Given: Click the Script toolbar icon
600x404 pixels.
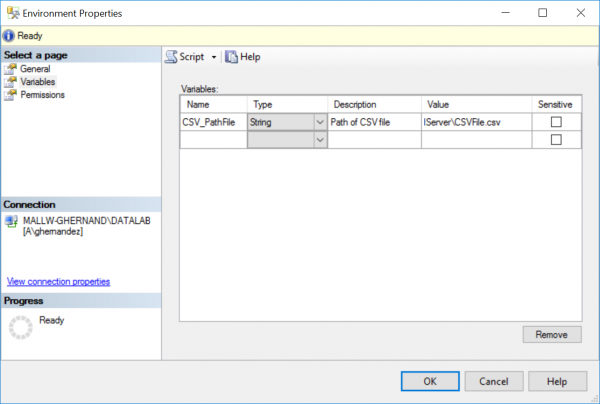Looking at the screenshot, I should [171, 57].
